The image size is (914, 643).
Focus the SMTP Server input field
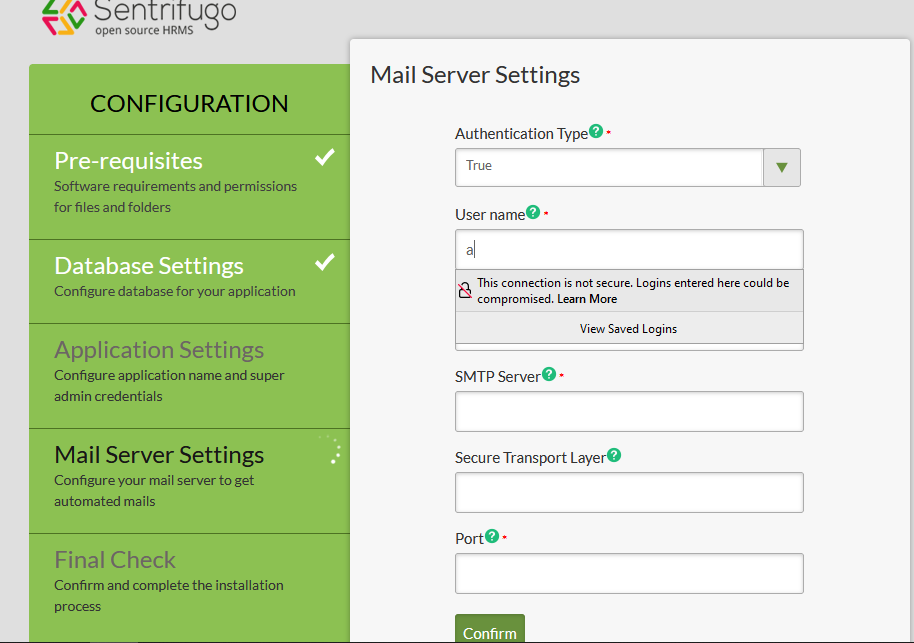click(629, 411)
